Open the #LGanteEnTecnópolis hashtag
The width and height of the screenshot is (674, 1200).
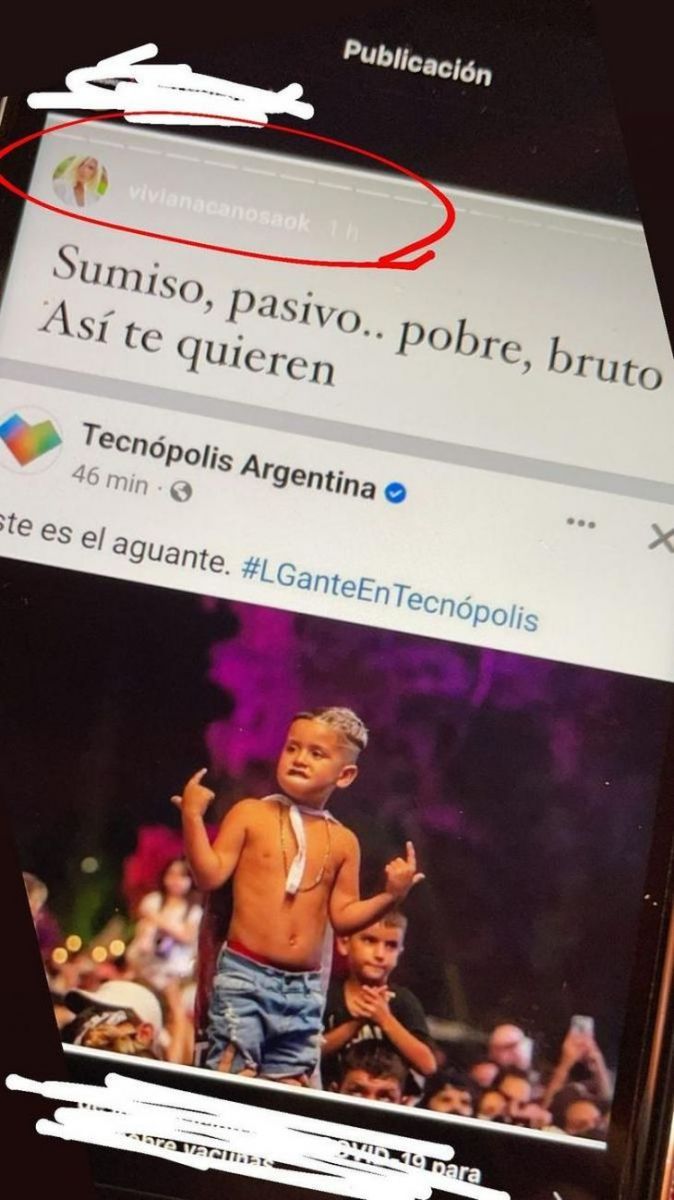[390, 591]
